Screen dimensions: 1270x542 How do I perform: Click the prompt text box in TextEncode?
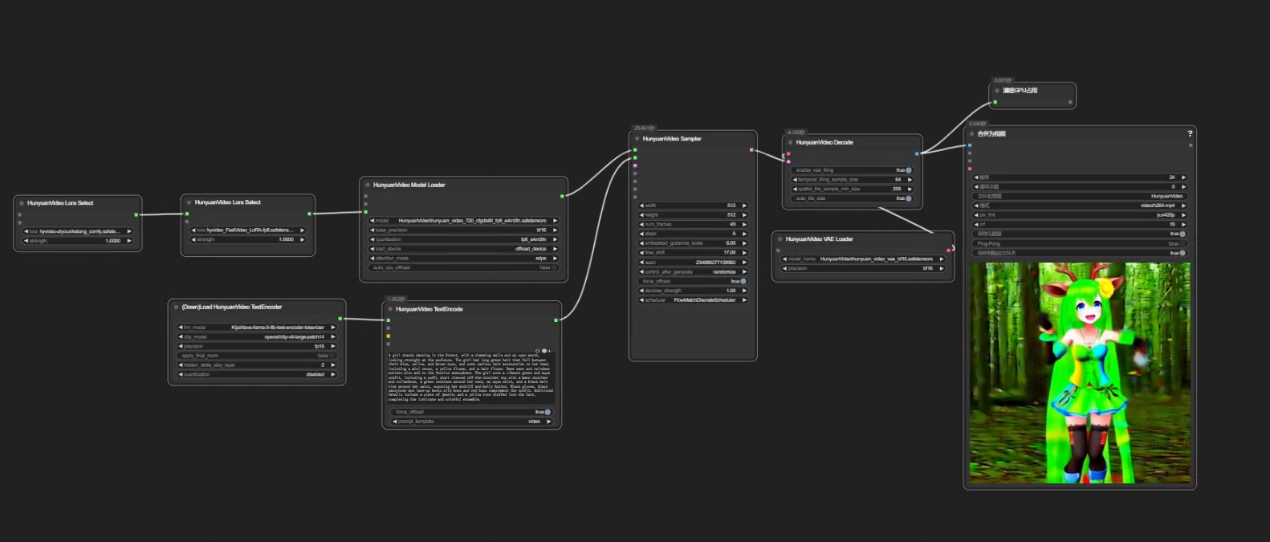coord(469,375)
